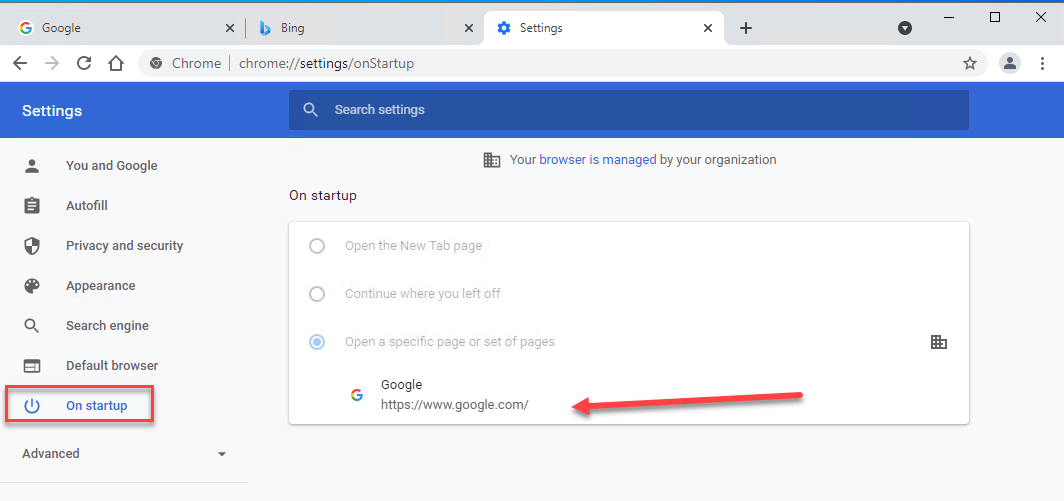Reload the current page
The image size is (1064, 501).
[84, 64]
